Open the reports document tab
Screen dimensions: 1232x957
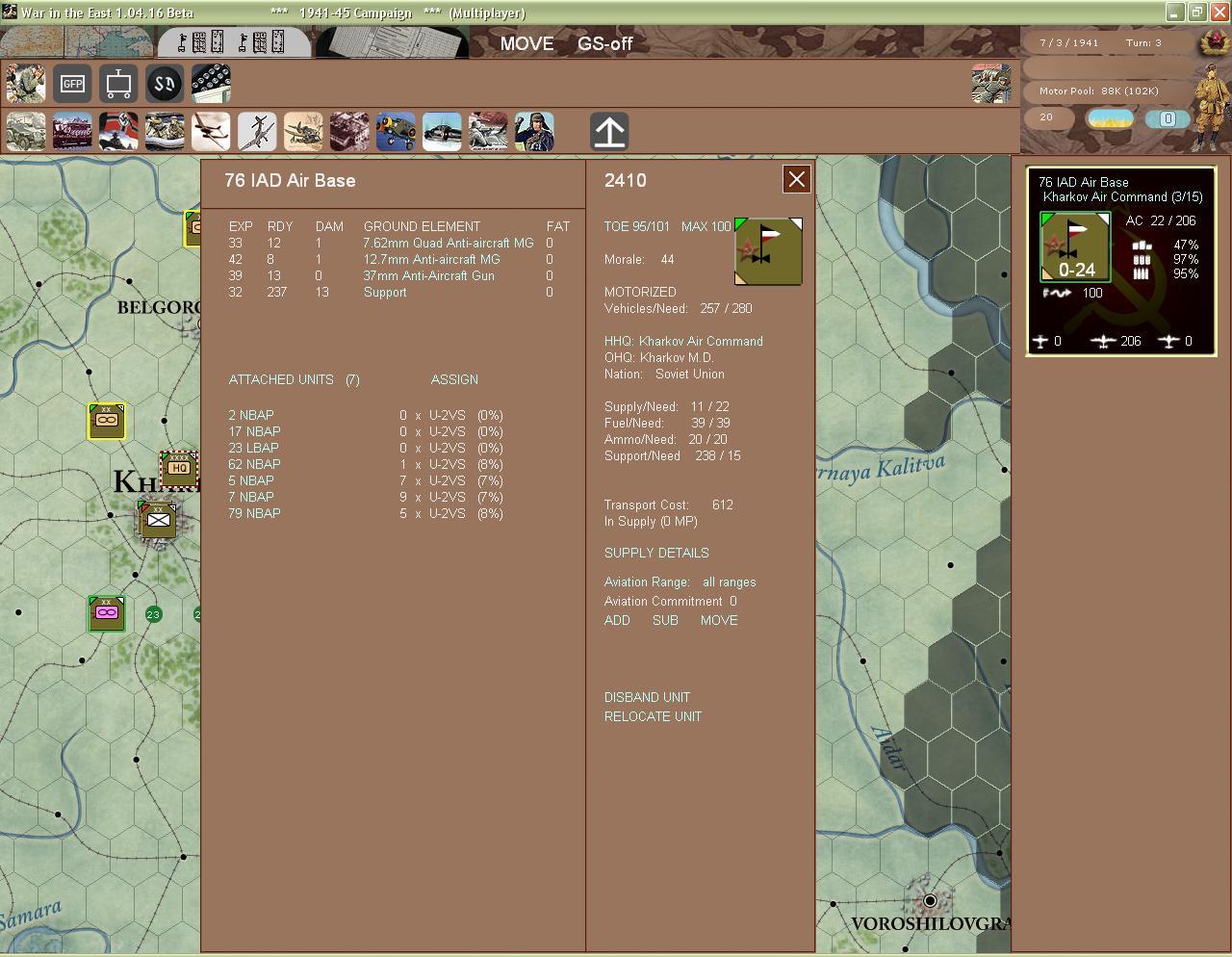click(392, 42)
